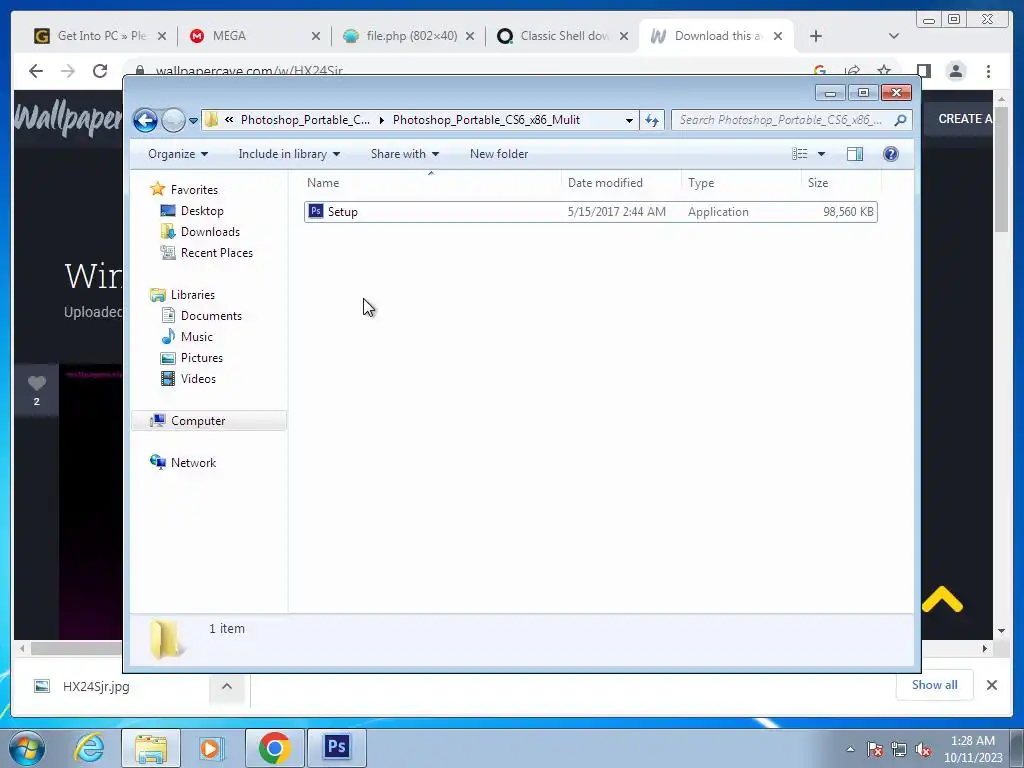Bookmark this page star icon
1024x768 pixels.
[x=884, y=70]
